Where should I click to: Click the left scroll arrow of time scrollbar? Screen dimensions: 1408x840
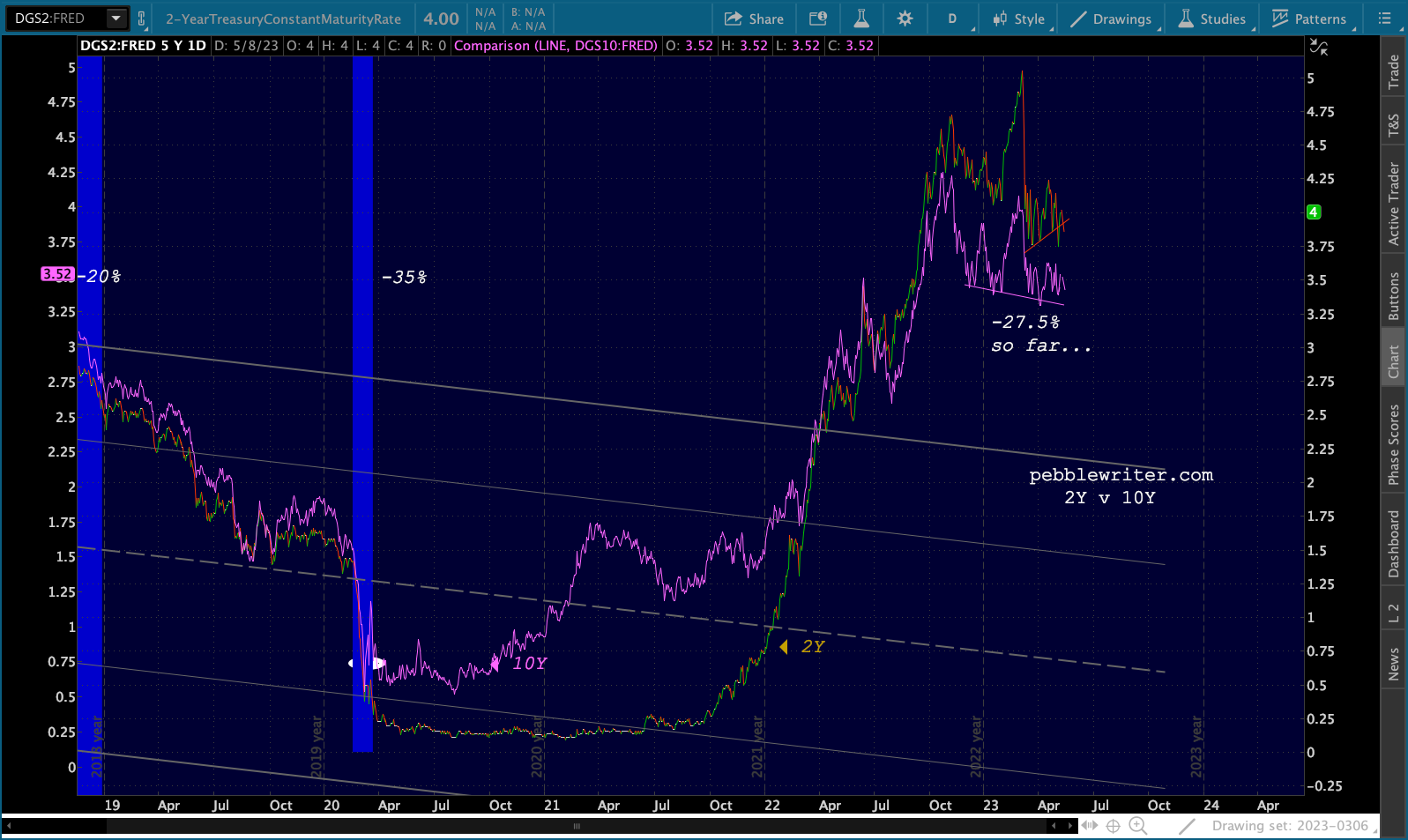[x=10, y=826]
